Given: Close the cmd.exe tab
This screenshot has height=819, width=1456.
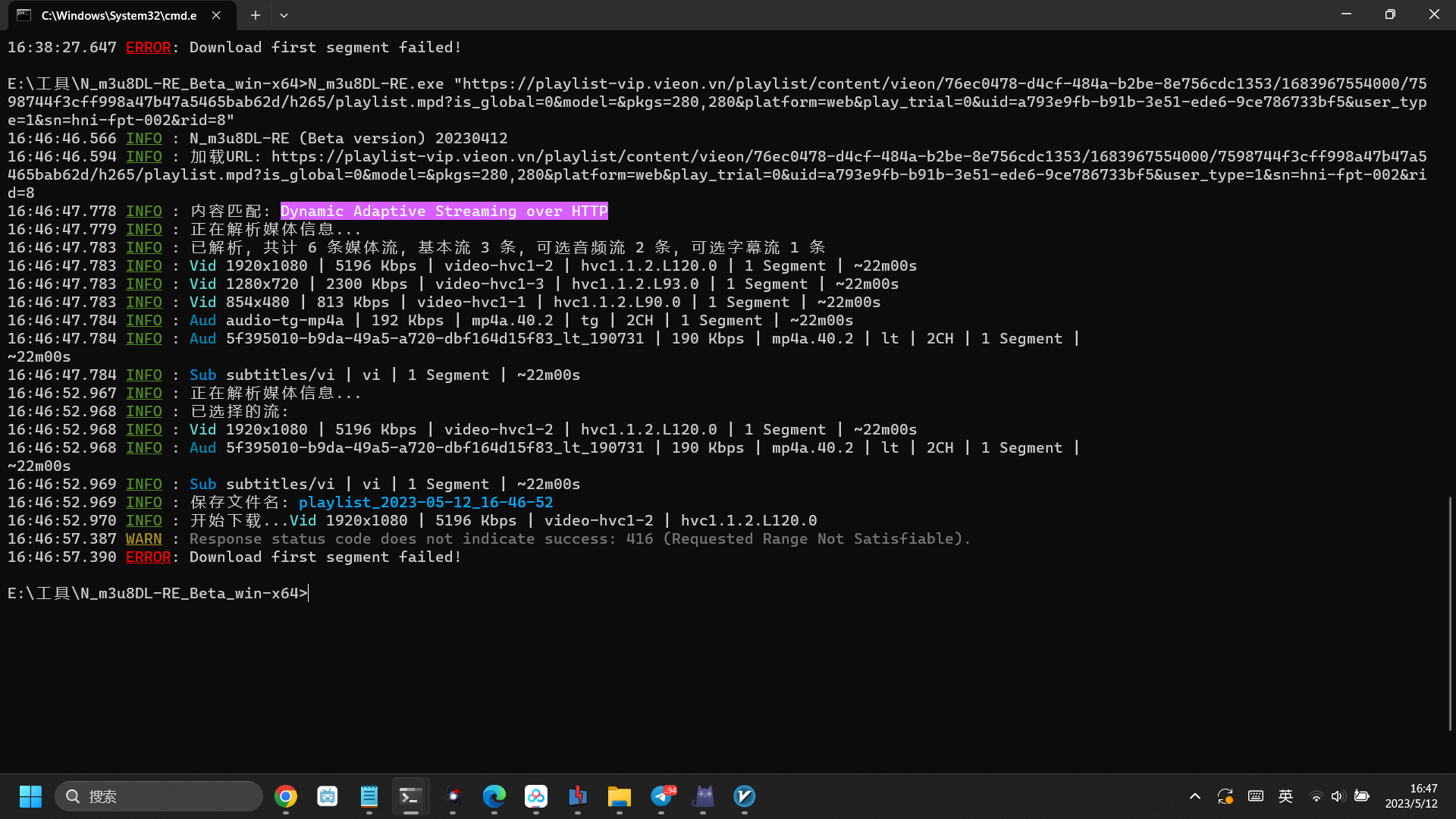Looking at the screenshot, I should tap(216, 15).
